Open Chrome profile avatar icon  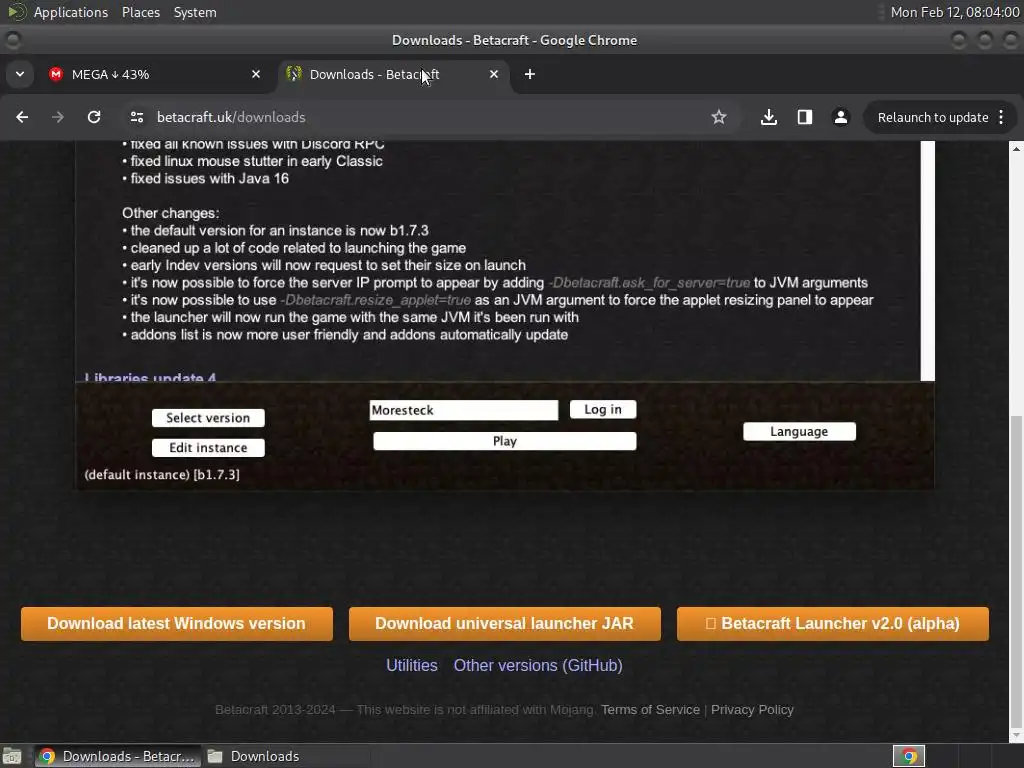(840, 117)
